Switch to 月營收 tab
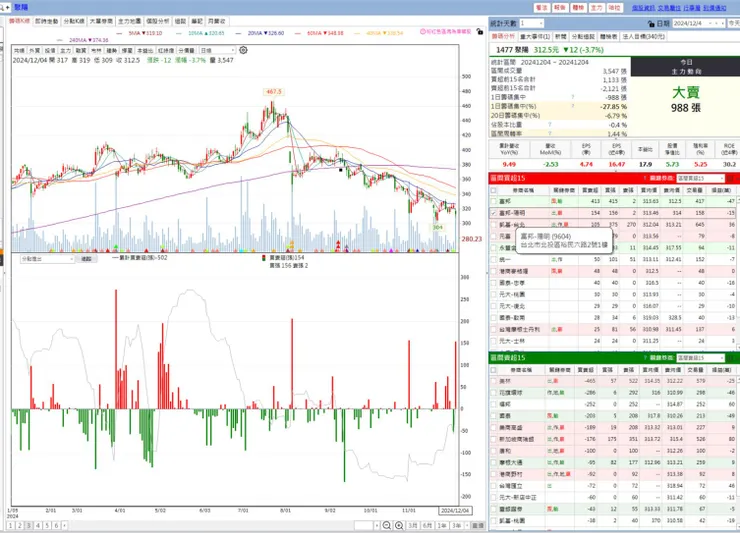740x533 pixels. coord(217,21)
